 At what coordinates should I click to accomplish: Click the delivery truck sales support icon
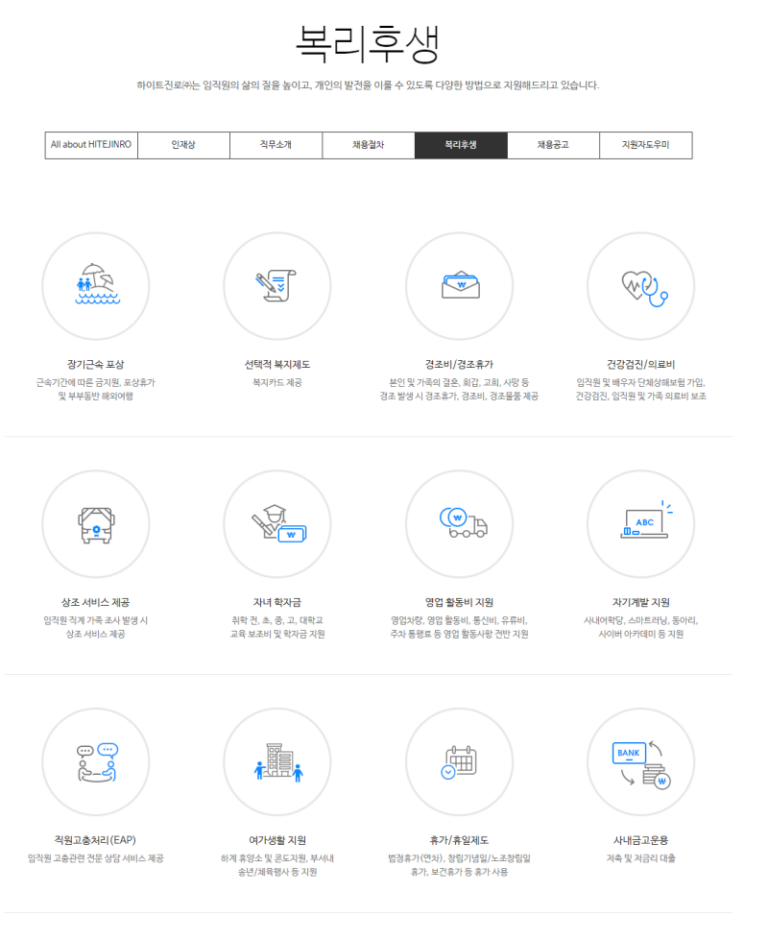click(459, 523)
